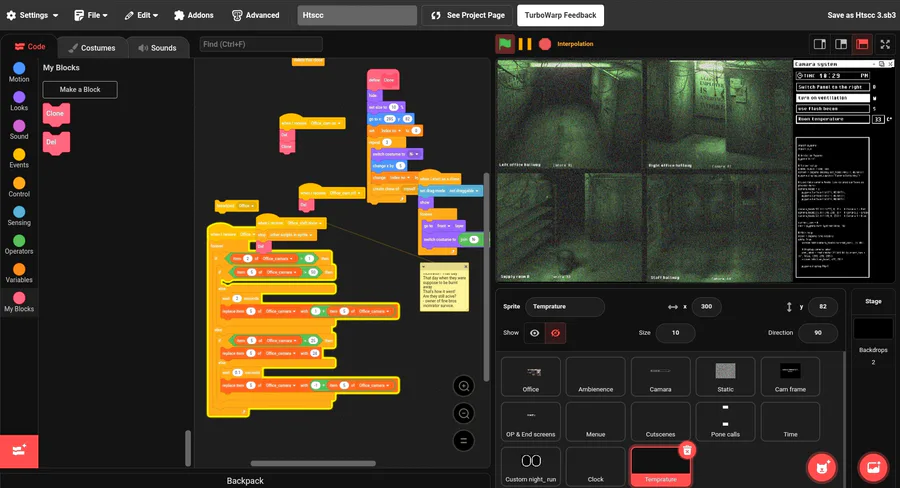
Task: Zoom in on the code workspace
Action: pos(464,386)
